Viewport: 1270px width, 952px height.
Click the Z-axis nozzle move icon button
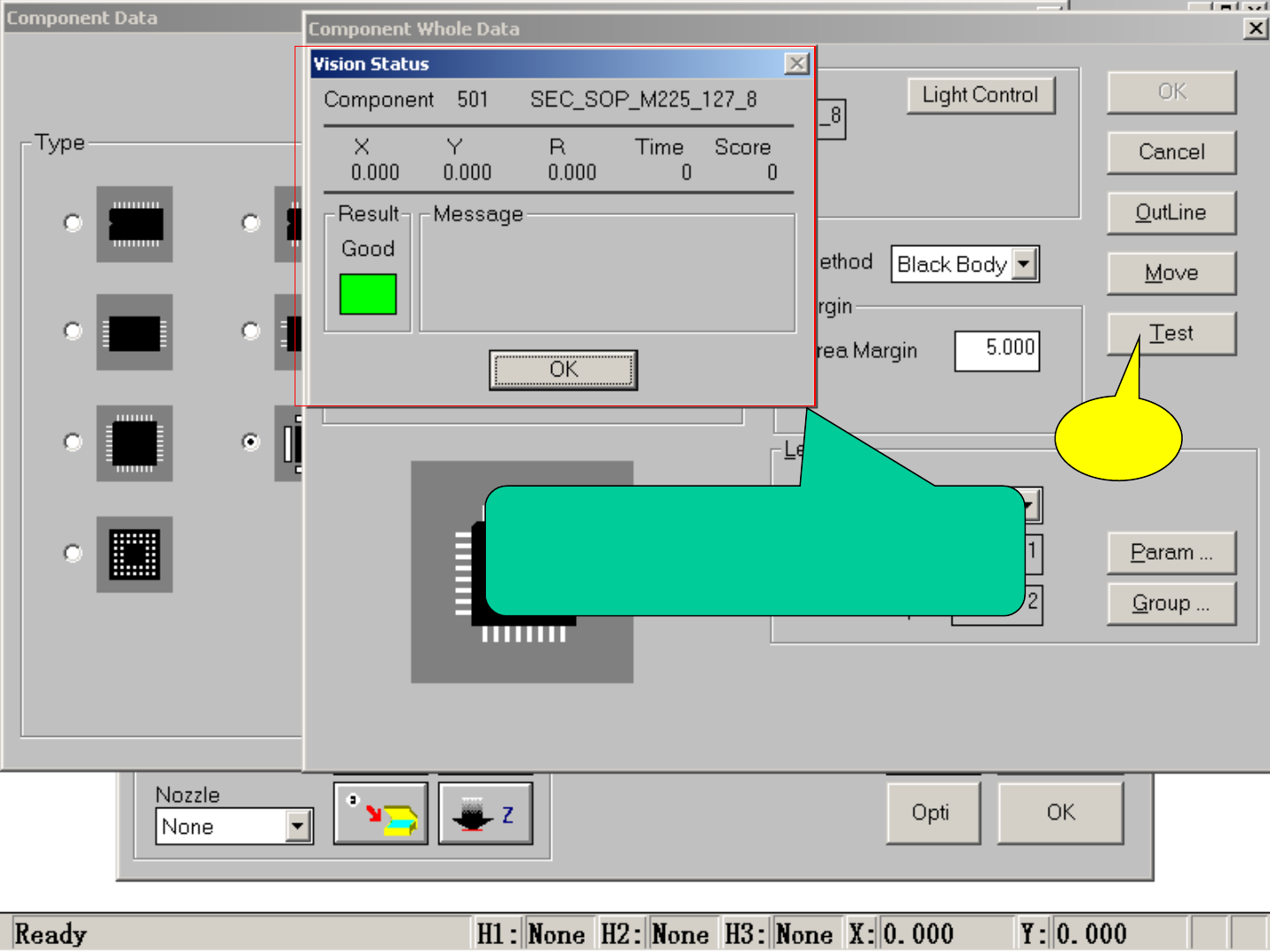tap(485, 814)
